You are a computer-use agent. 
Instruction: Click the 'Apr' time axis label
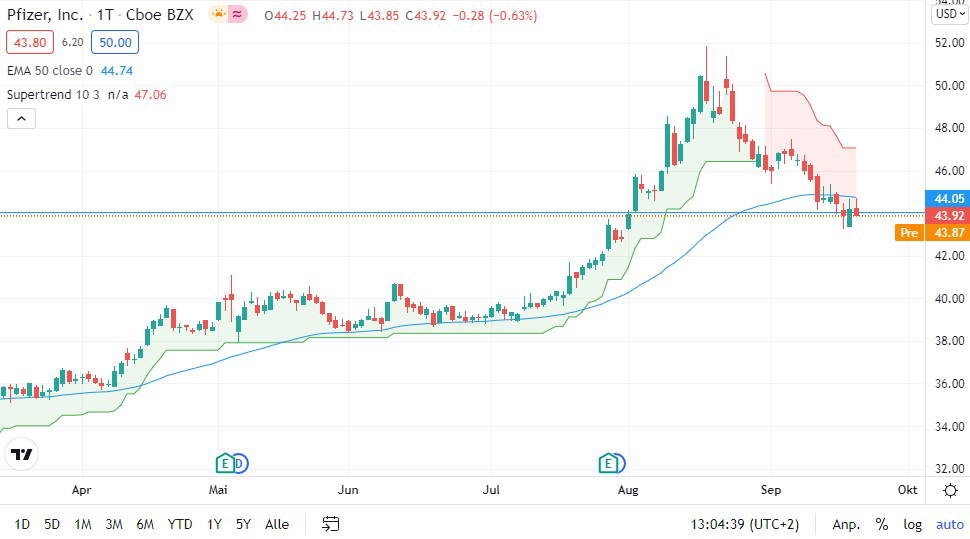(82, 489)
